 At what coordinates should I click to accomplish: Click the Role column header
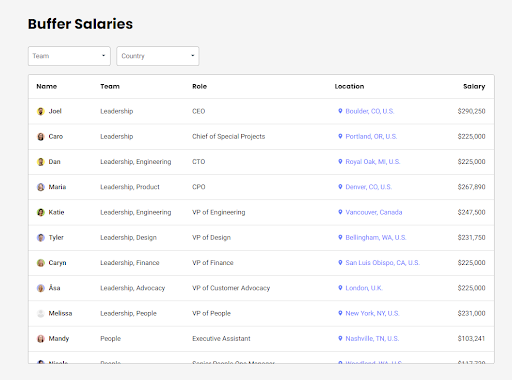click(199, 86)
